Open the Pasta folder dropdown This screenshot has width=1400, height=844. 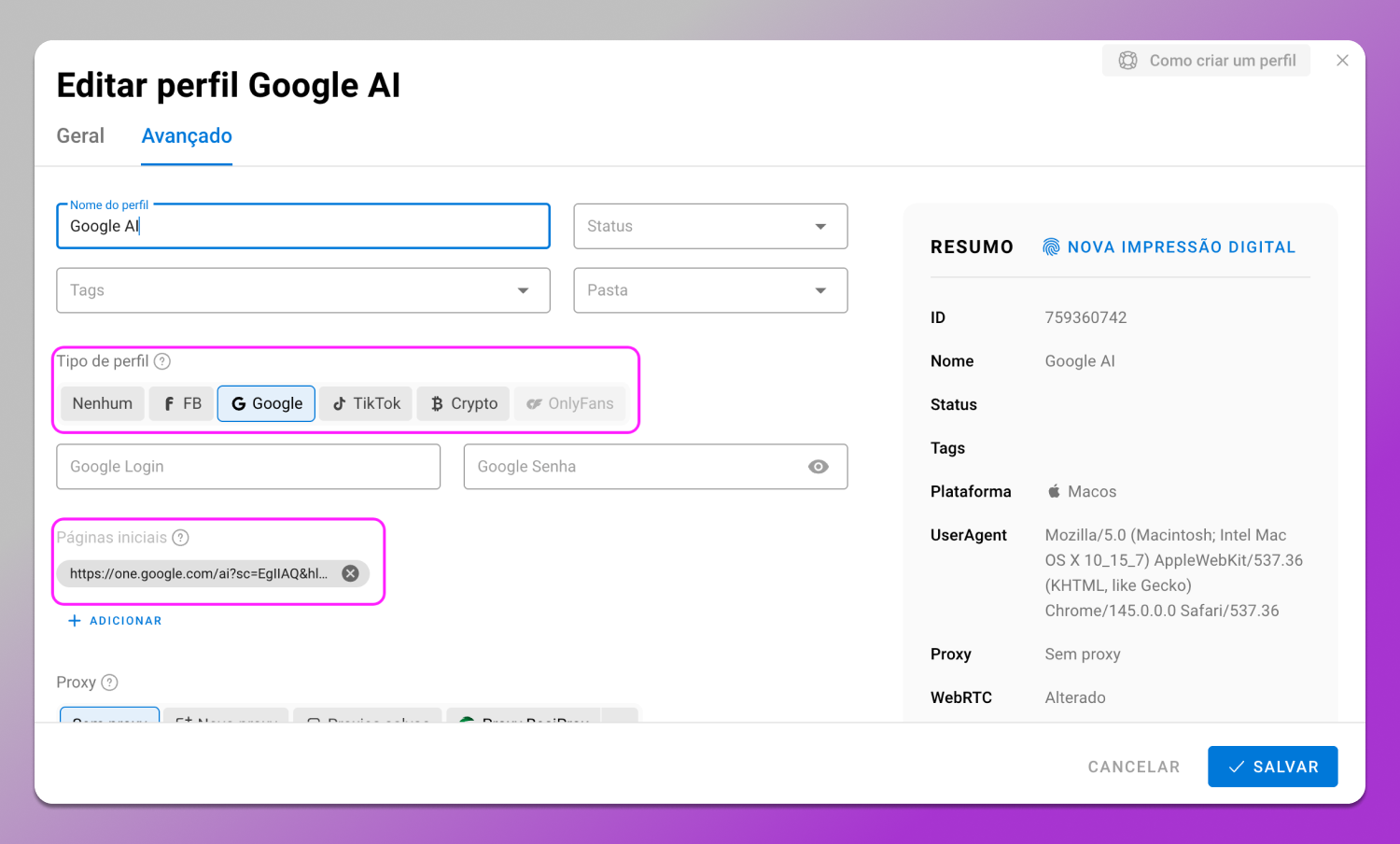pos(709,290)
